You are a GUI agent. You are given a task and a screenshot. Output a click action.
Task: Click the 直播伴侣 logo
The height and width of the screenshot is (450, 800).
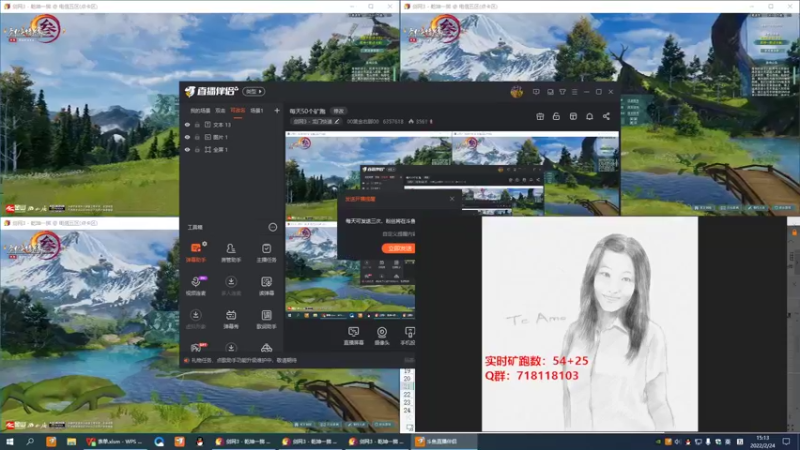pyautogui.click(x=211, y=91)
